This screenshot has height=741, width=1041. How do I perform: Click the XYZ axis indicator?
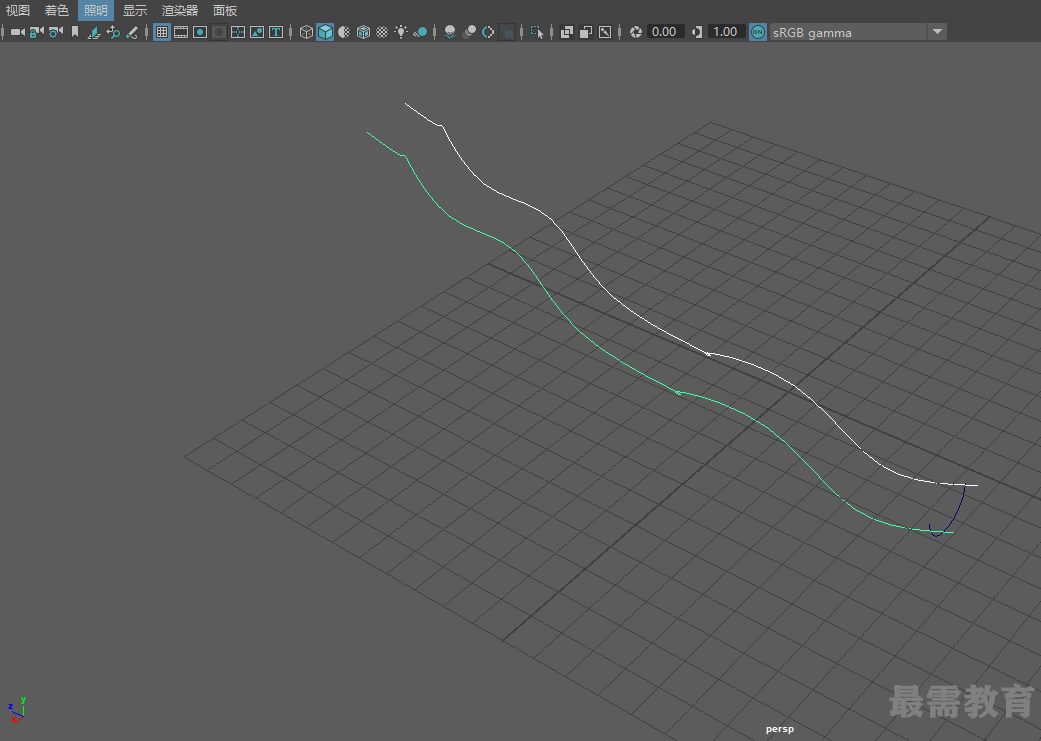[x=17, y=710]
